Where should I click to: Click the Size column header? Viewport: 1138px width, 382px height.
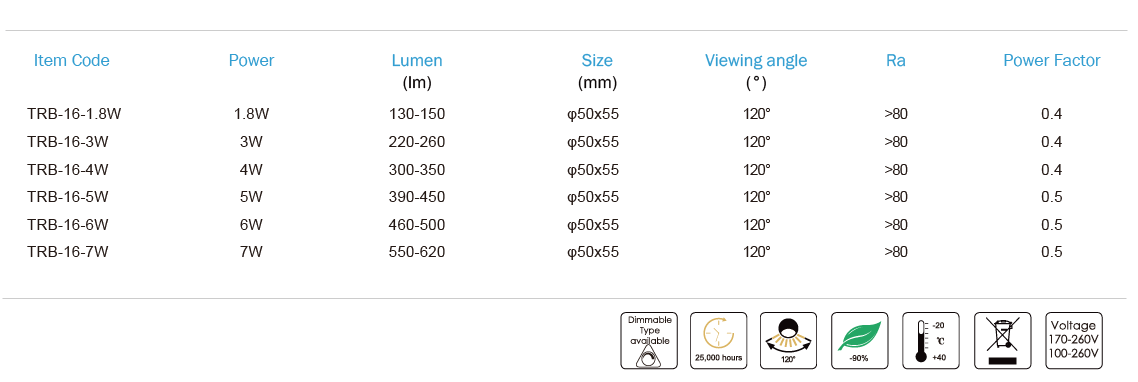(597, 60)
